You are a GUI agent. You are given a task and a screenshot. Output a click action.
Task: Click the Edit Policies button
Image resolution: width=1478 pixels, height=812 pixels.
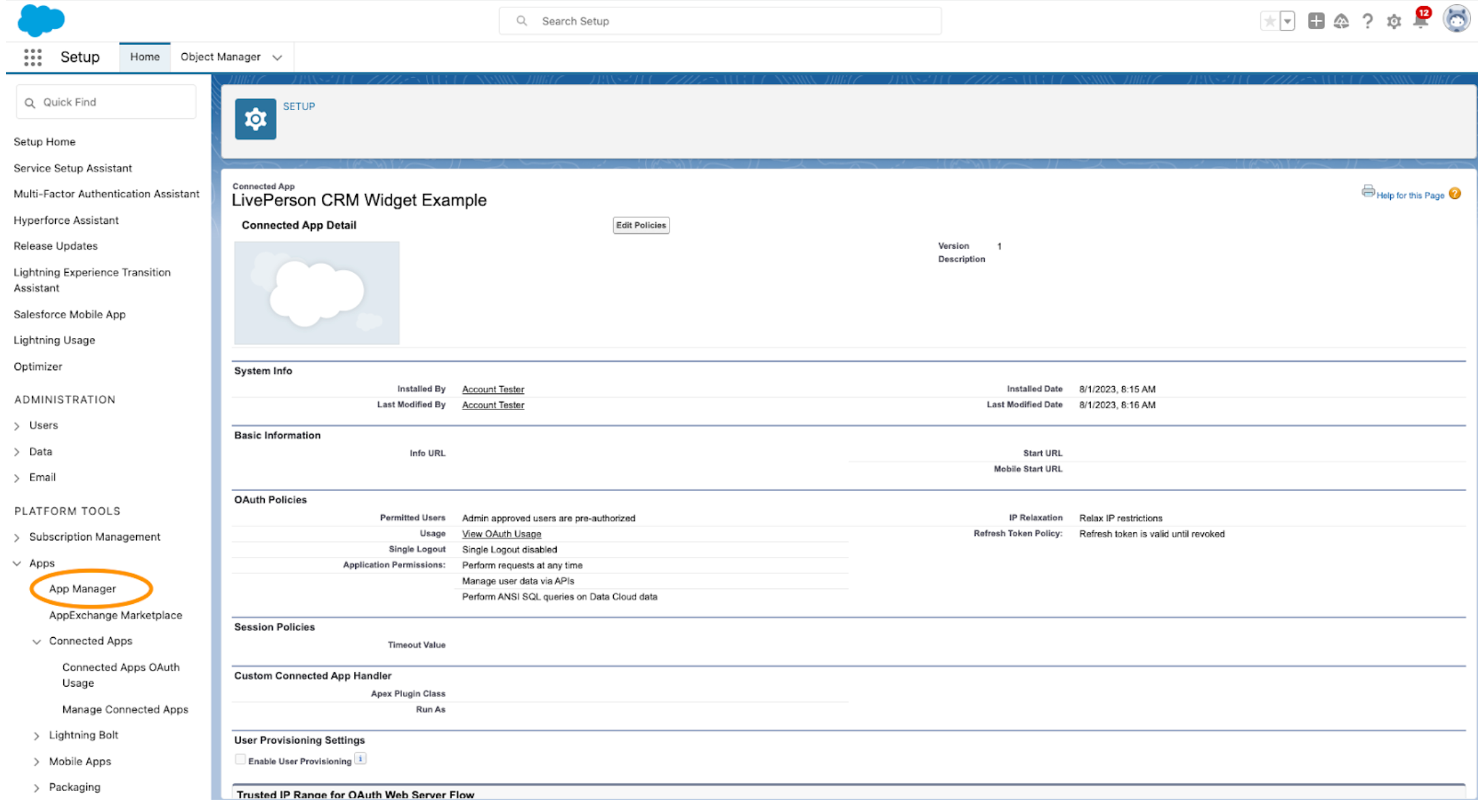click(x=641, y=226)
